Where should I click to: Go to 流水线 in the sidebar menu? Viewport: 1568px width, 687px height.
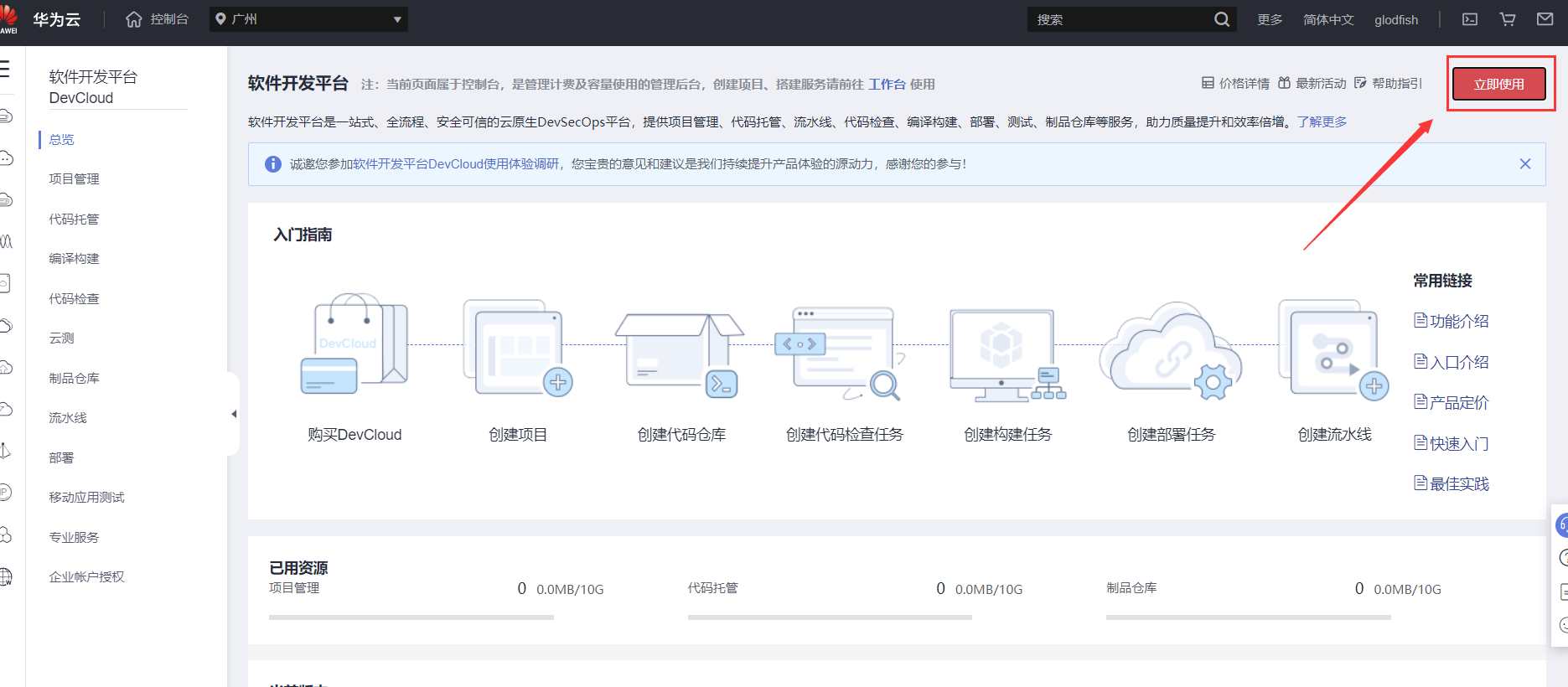(x=68, y=417)
